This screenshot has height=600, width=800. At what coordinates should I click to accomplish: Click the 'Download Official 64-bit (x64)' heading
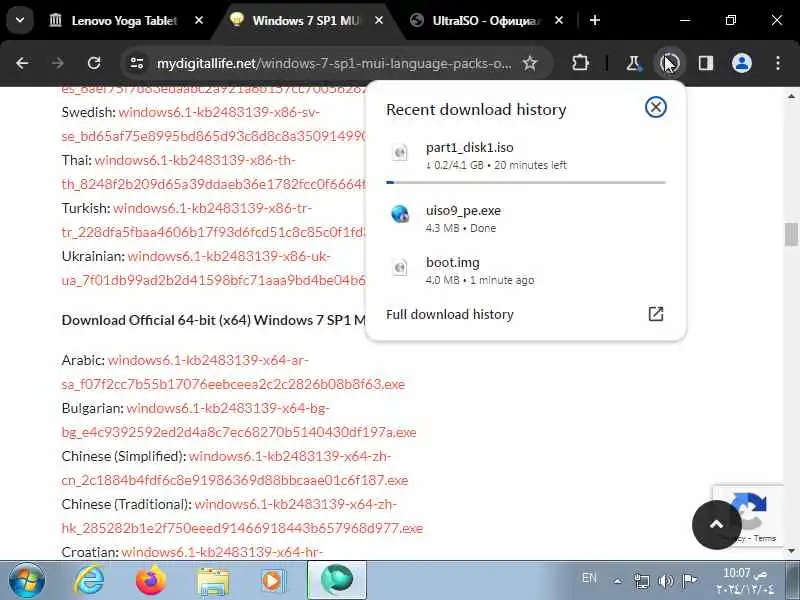214,320
